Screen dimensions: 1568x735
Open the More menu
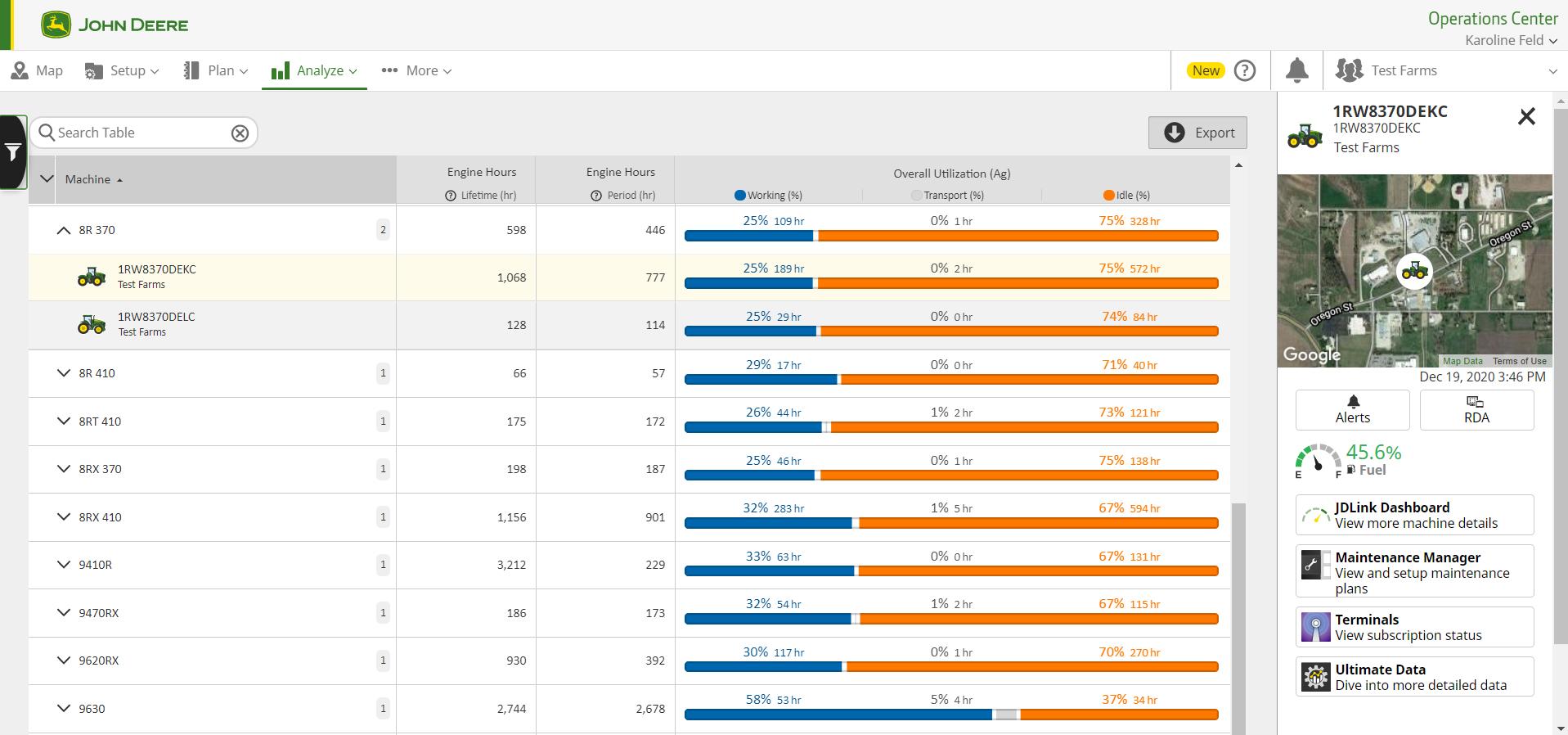coord(416,70)
